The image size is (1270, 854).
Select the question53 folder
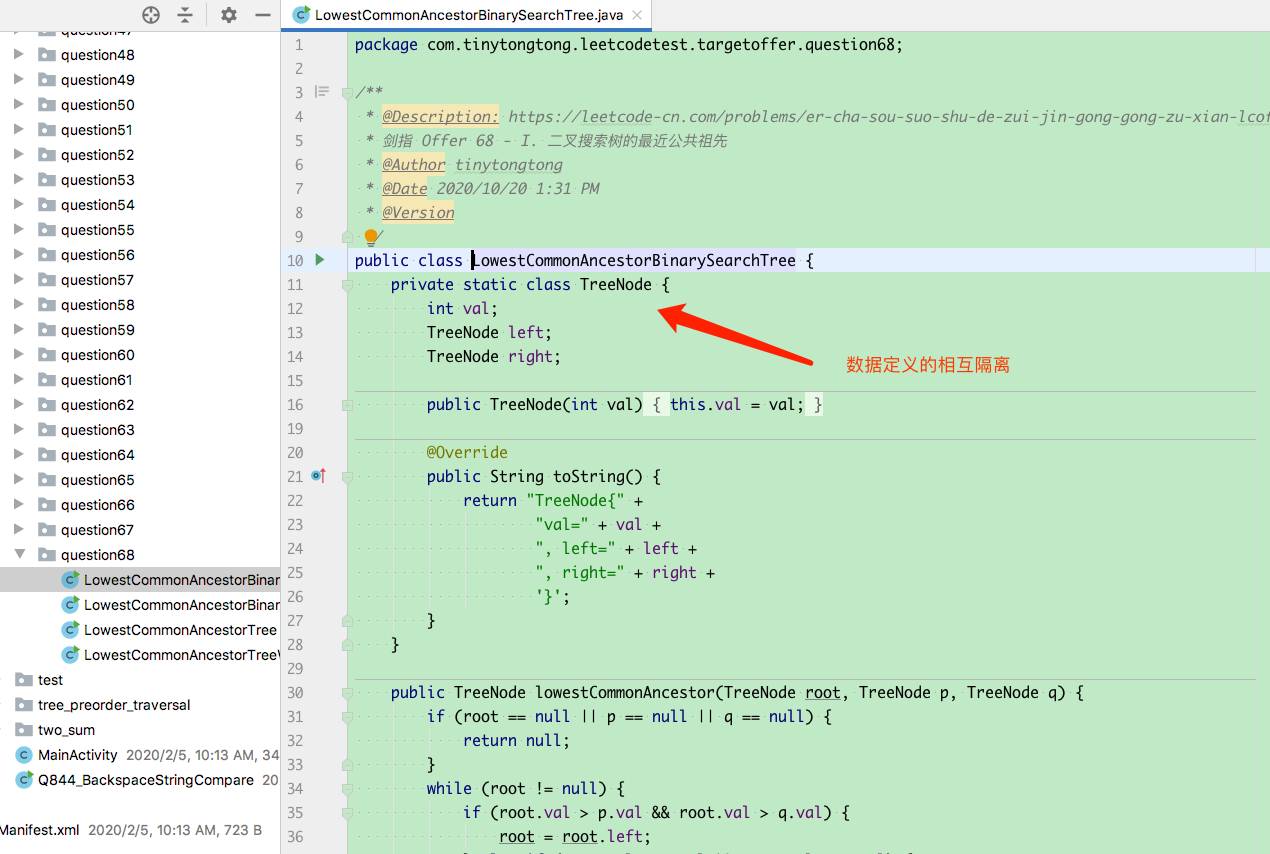(98, 180)
